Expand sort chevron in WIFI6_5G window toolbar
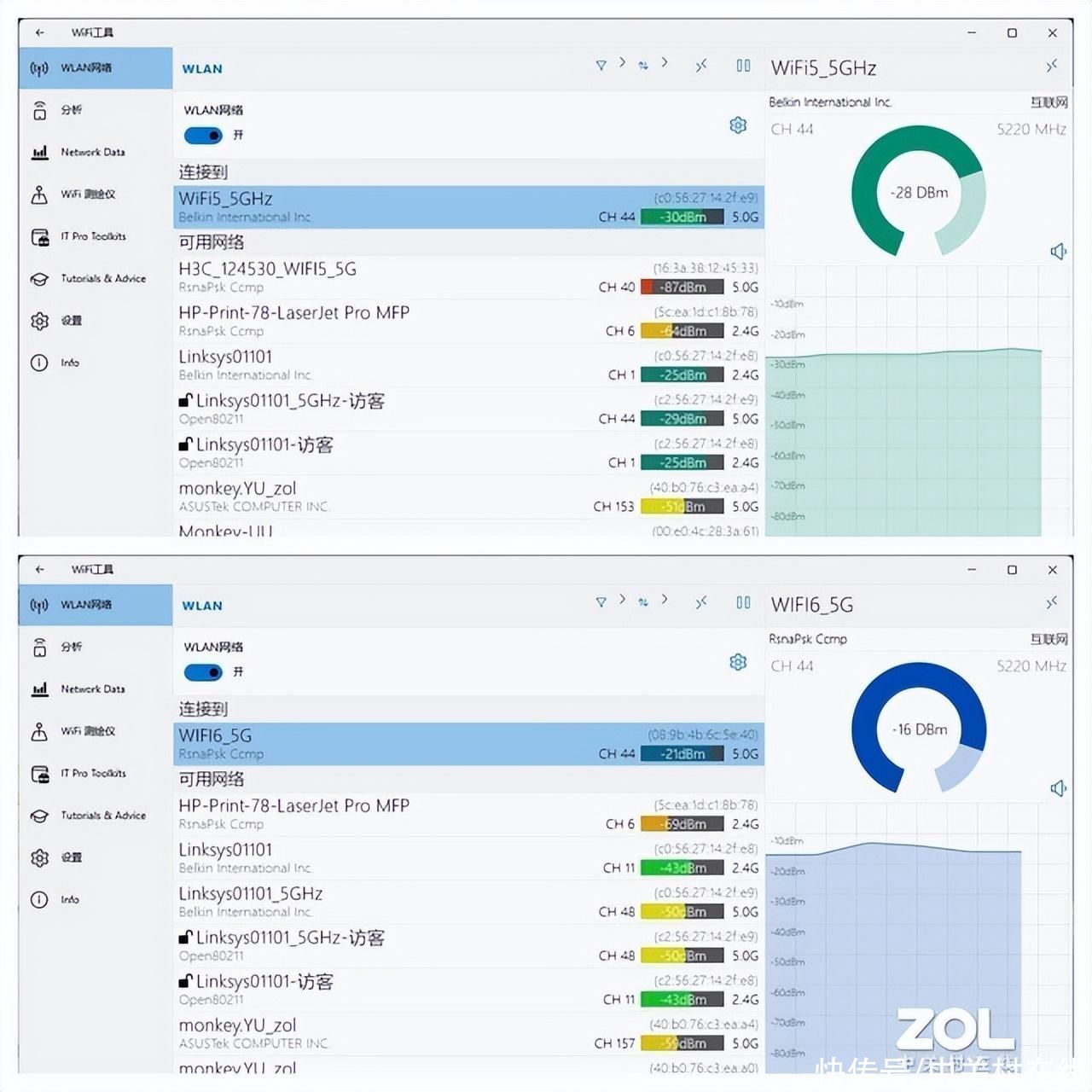This screenshot has width=1092, height=1092. (x=664, y=599)
